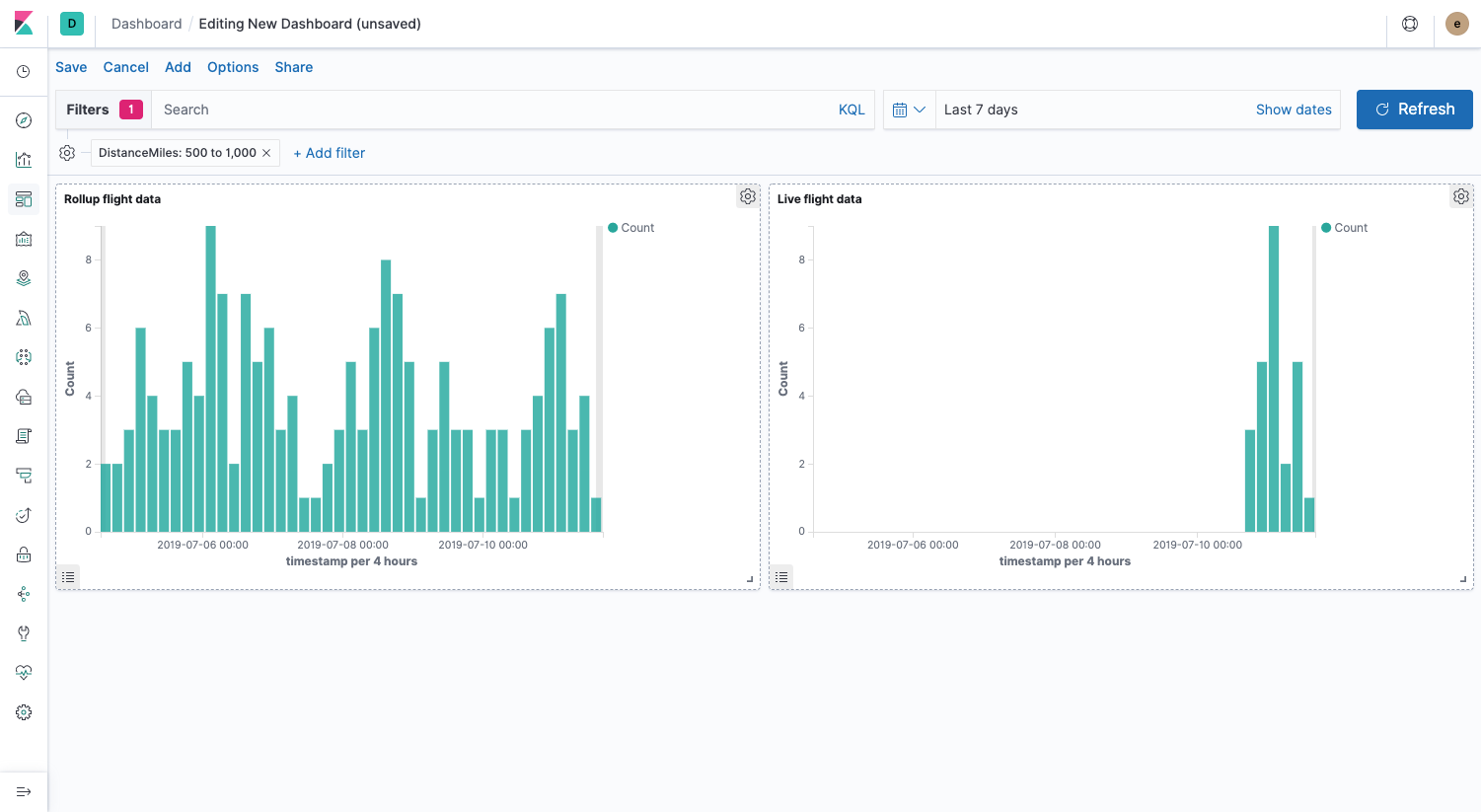This screenshot has height=812, width=1481.
Task: Open Visualize from the sidebar chart icon
Action: coord(24,160)
